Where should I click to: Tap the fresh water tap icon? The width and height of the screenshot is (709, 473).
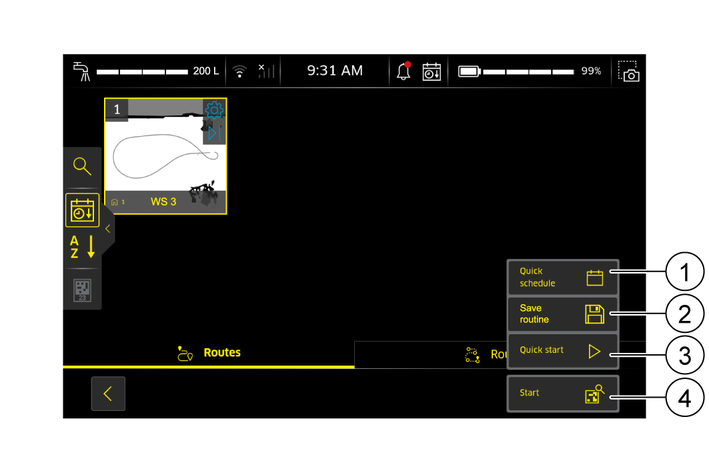(81, 71)
